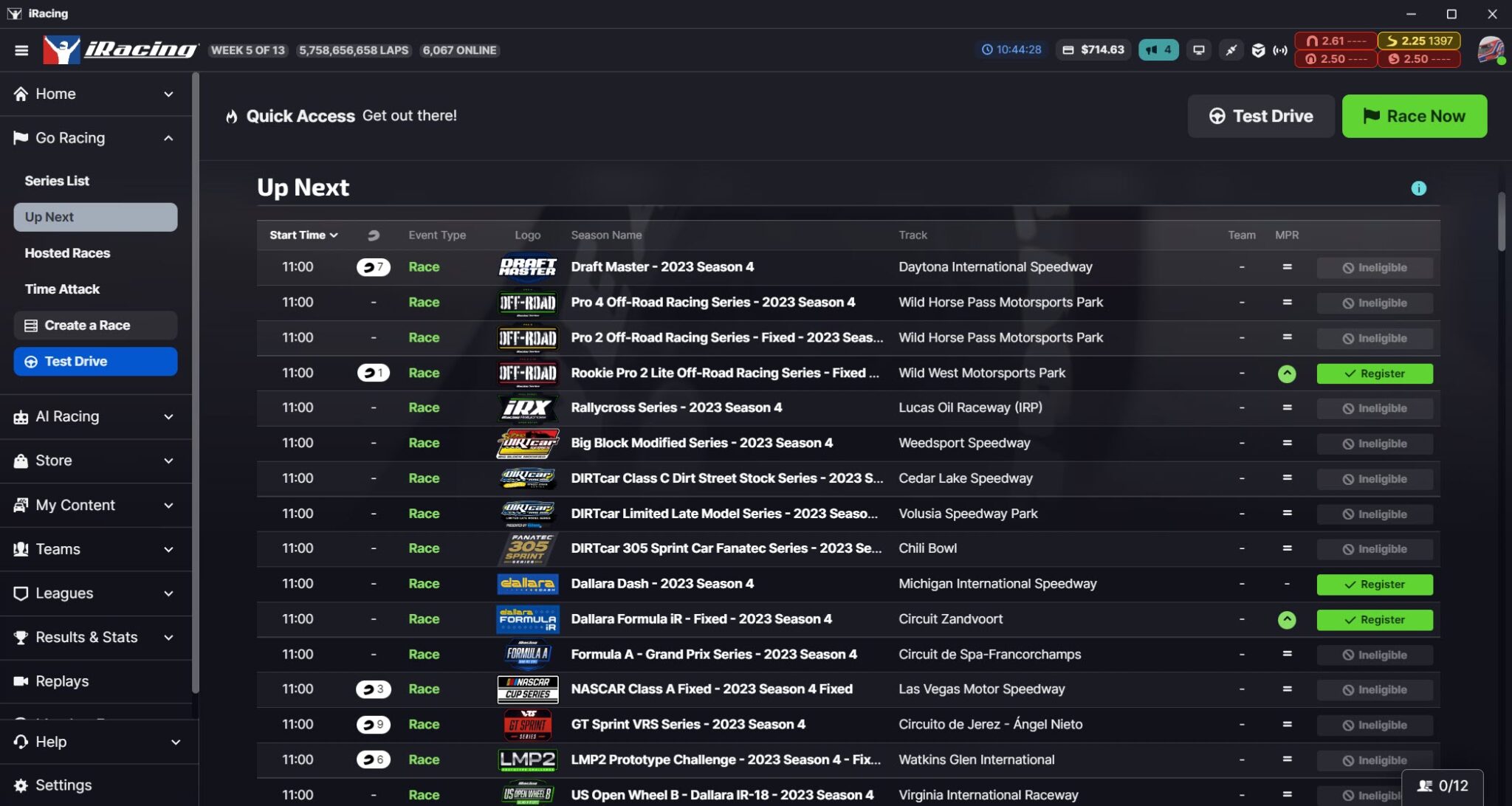
Task: Open the hamburger menu icon
Action: (21, 50)
